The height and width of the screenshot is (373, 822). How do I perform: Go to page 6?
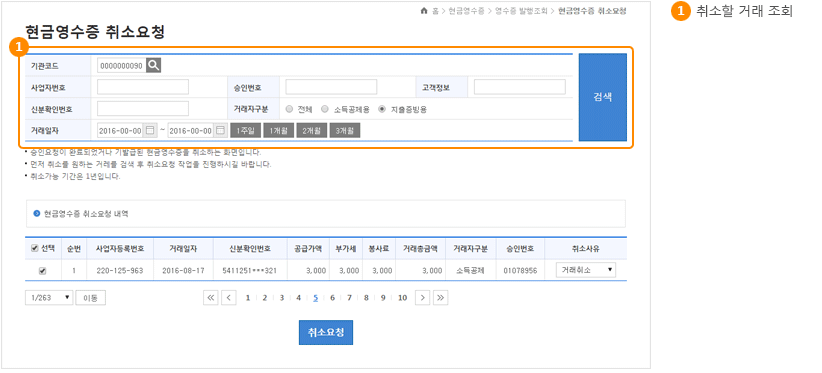(x=332, y=298)
